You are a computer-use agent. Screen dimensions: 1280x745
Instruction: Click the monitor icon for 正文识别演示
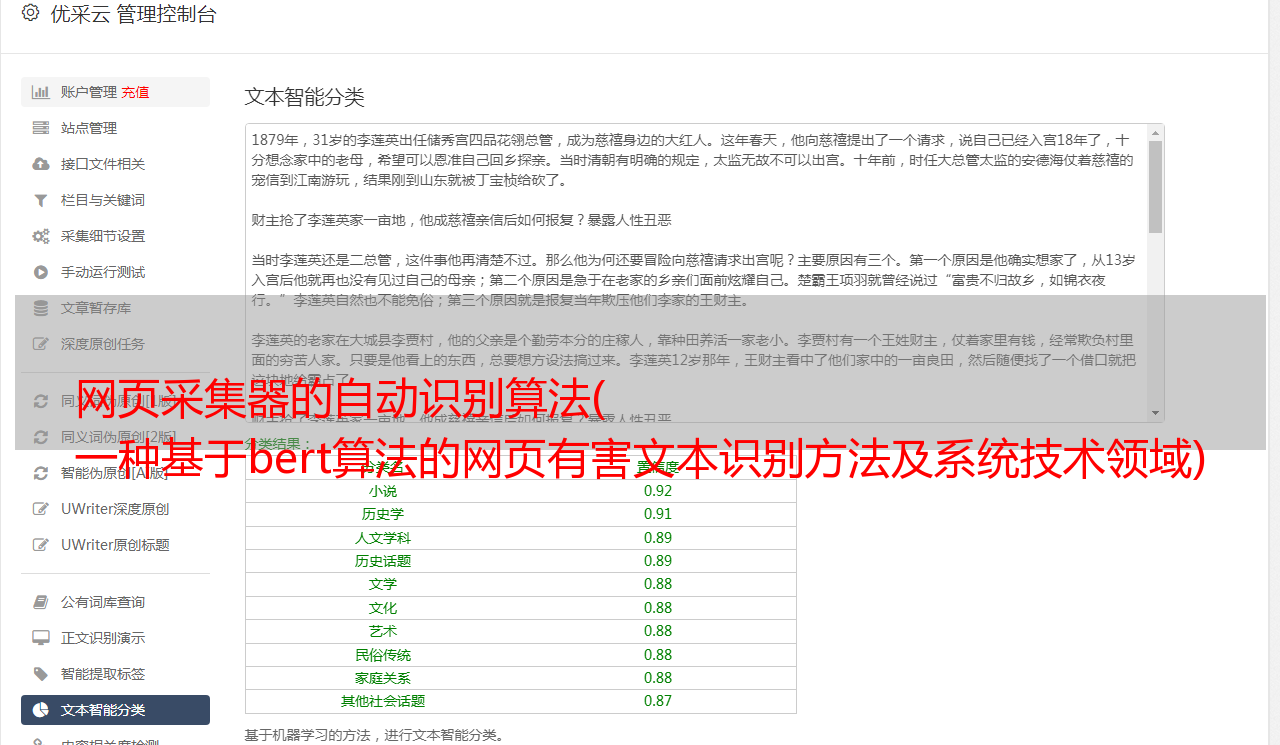click(41, 638)
